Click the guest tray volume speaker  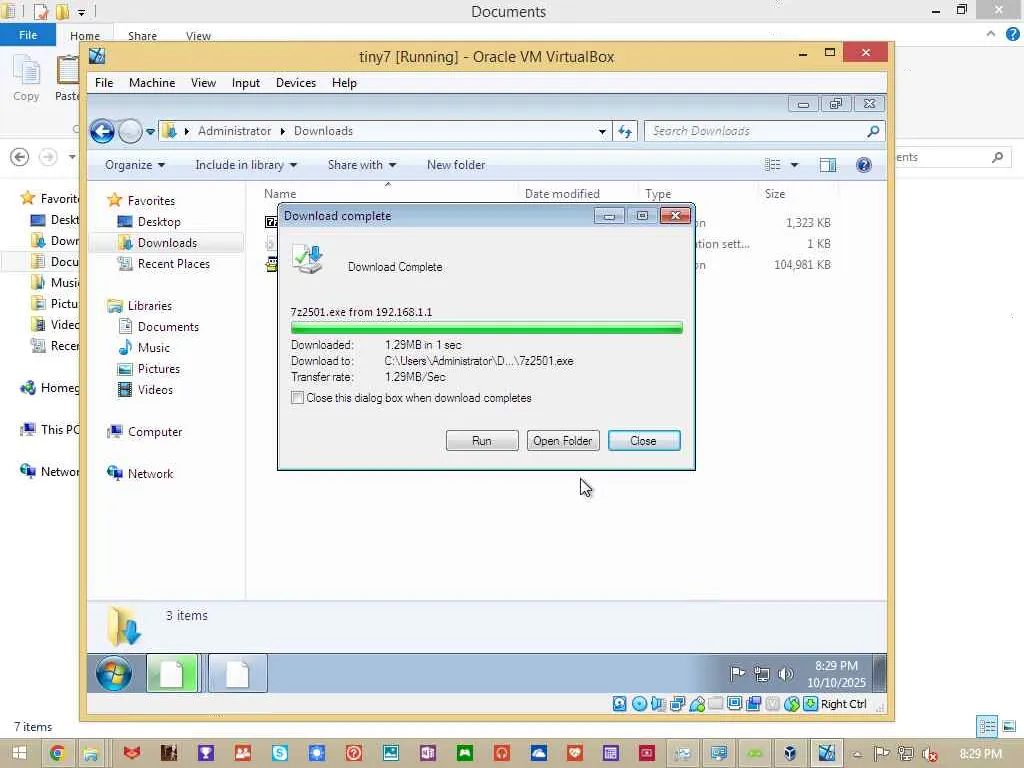(x=786, y=673)
